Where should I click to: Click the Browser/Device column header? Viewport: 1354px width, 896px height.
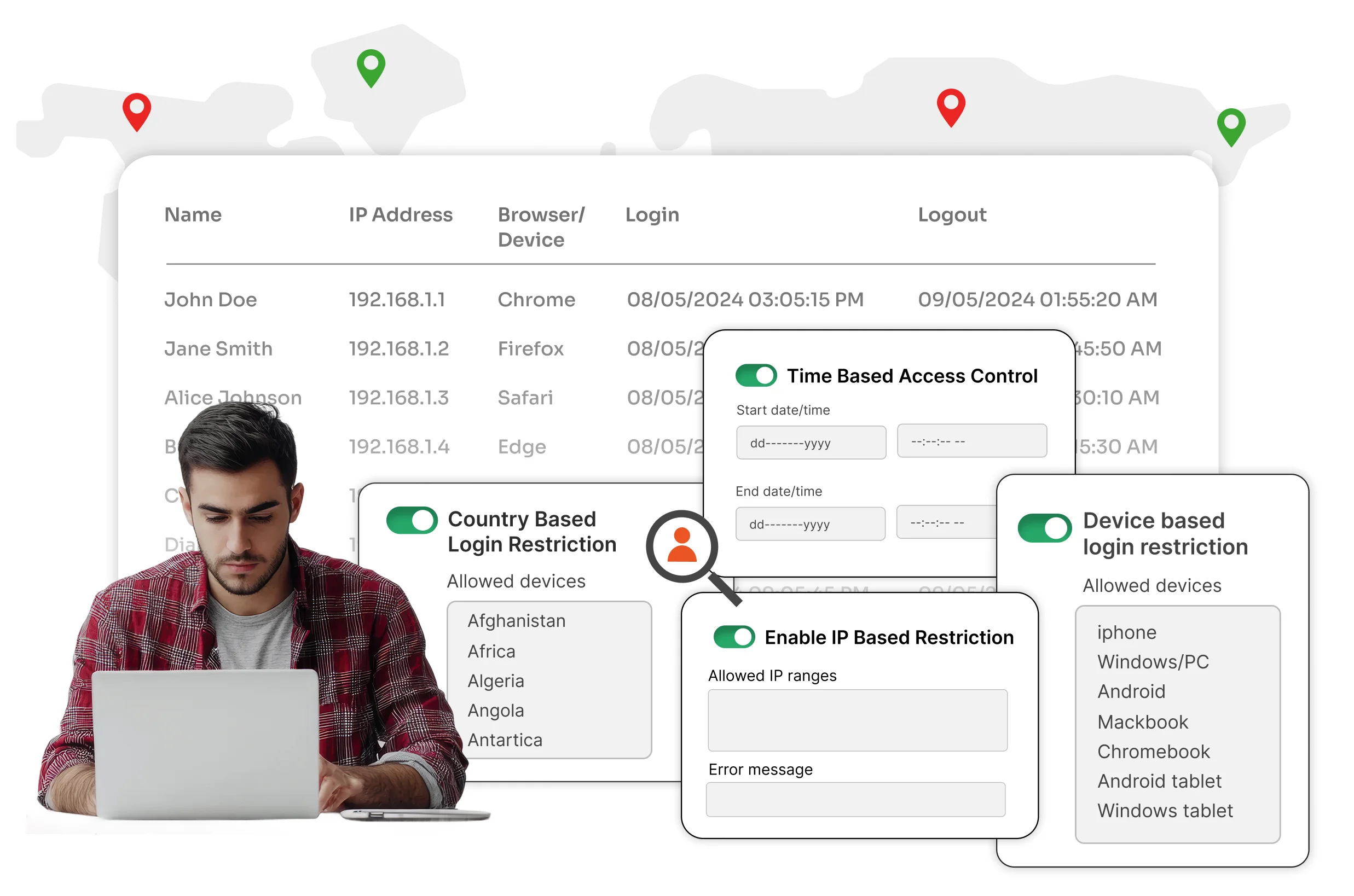point(541,227)
